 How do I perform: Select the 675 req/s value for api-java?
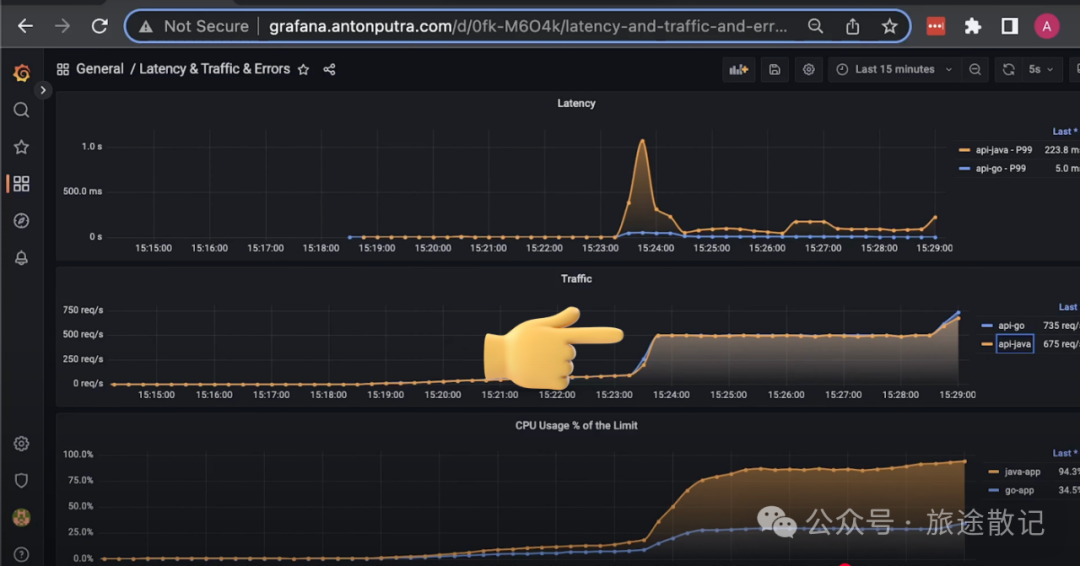click(x=1061, y=344)
